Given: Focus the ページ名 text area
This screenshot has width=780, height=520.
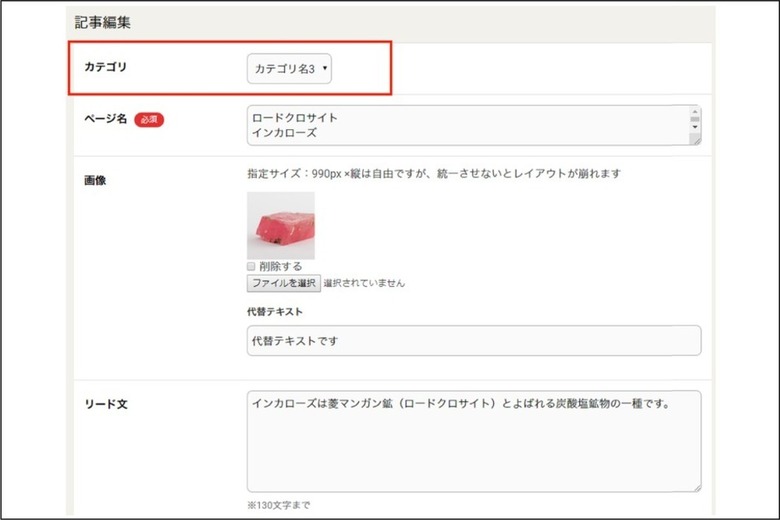Looking at the screenshot, I should (x=474, y=125).
